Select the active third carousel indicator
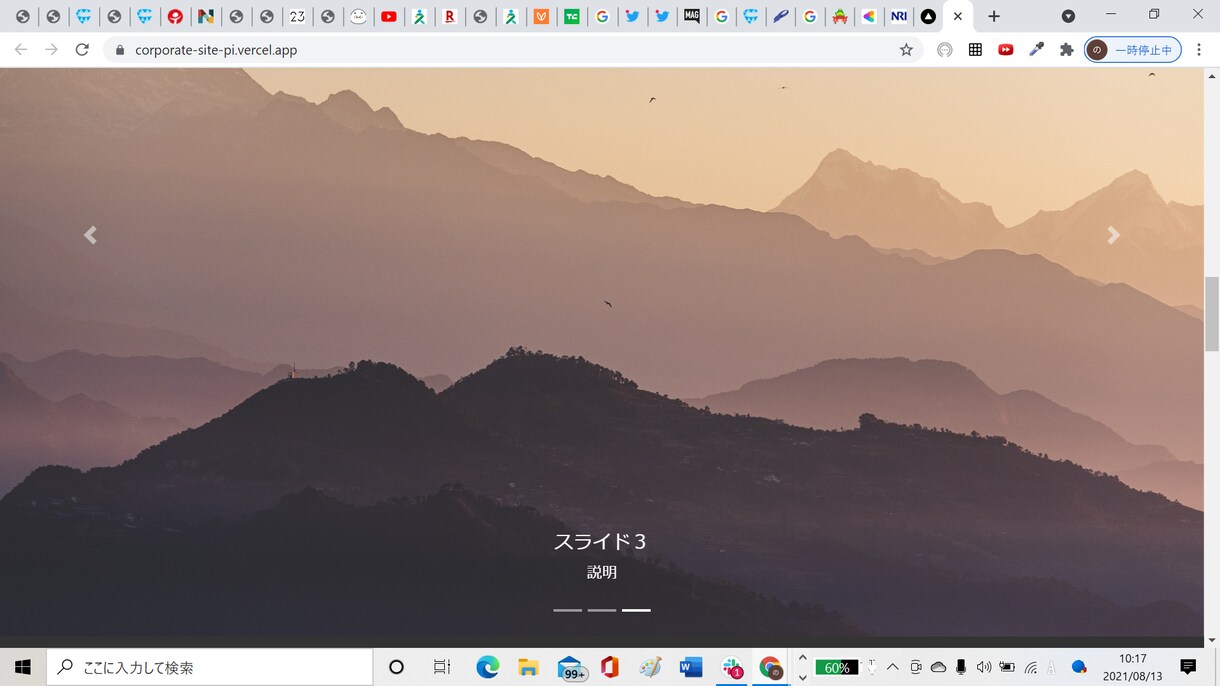 point(636,610)
